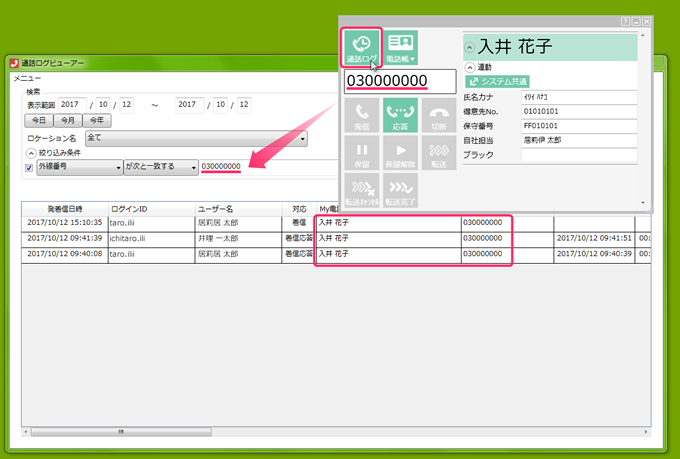Collapse the 入井 花子 contact header
Image resolution: width=680 pixels, height=459 pixels.
click(471, 47)
